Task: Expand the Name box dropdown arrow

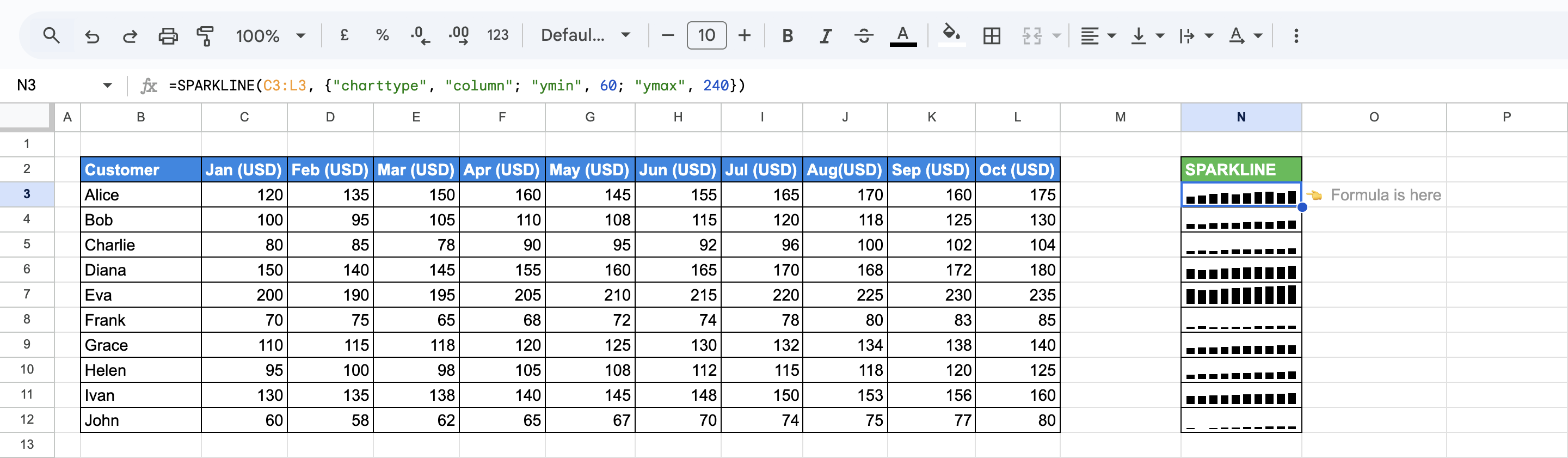Action: [x=107, y=86]
